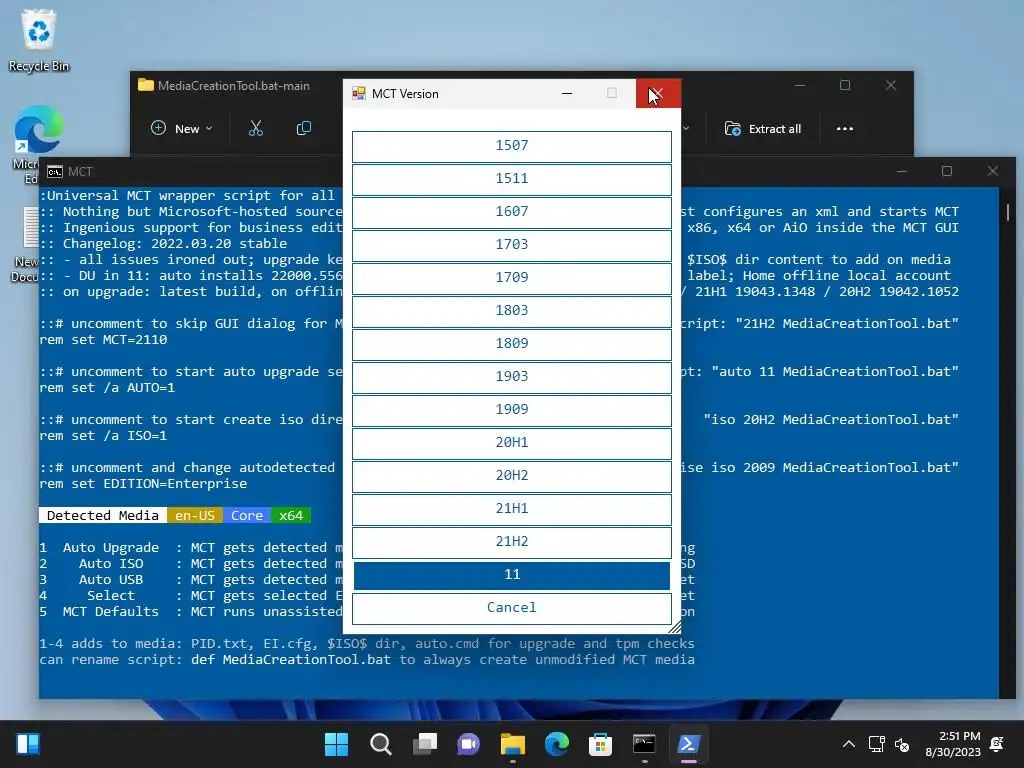Pick the 1903 version button
This screenshot has height=768, width=1024.
coord(511,377)
